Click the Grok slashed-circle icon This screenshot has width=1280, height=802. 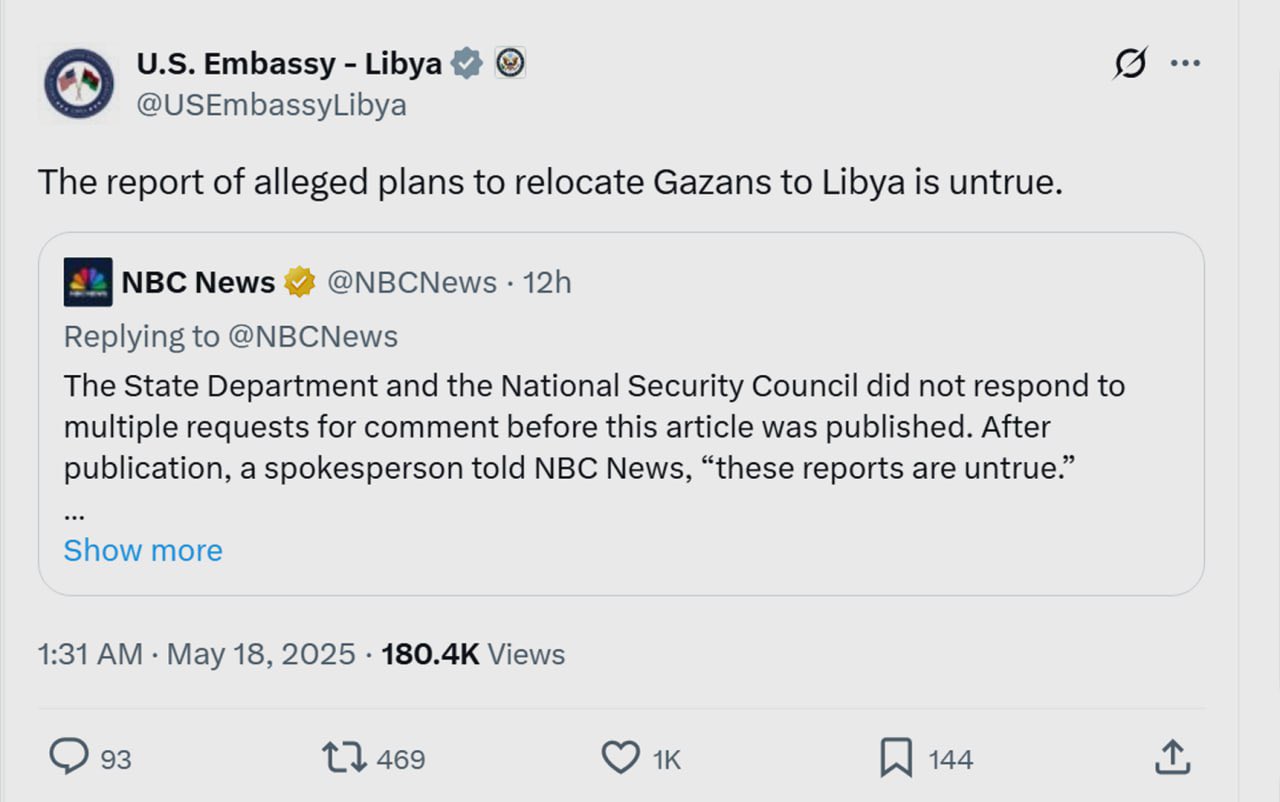tap(1130, 64)
